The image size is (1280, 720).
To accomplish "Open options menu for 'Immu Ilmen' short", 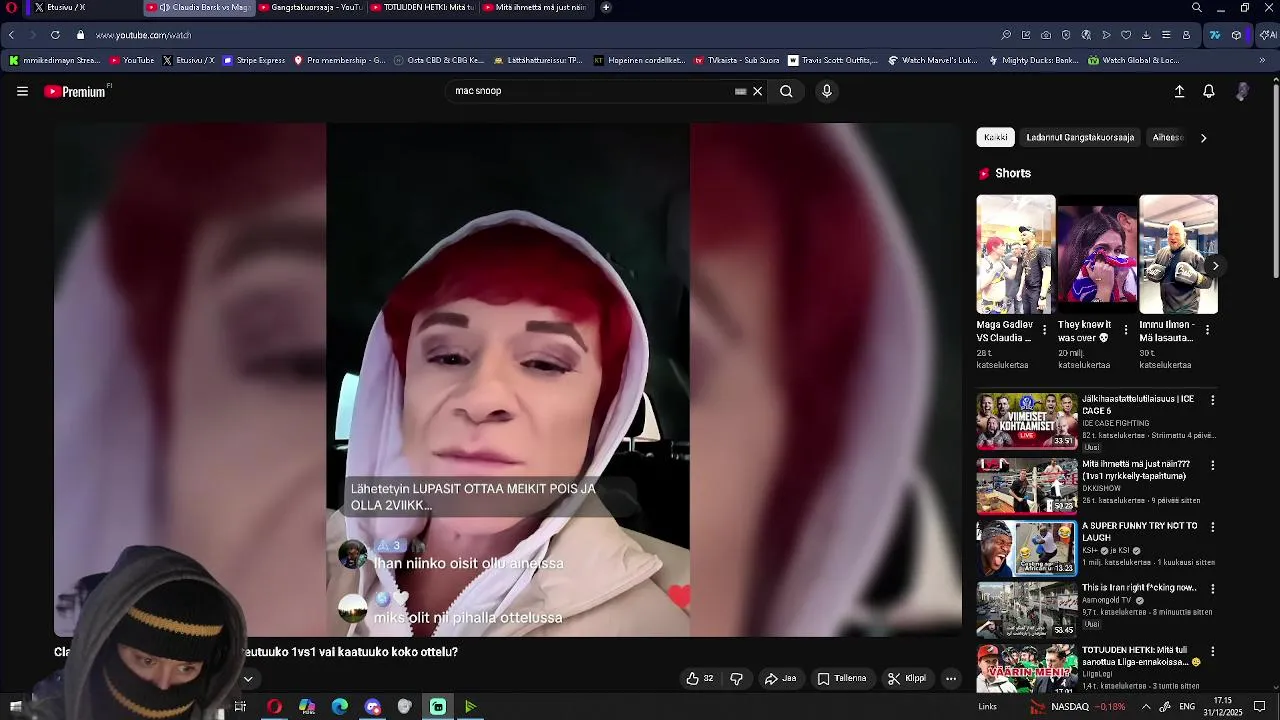I will (1207, 329).
